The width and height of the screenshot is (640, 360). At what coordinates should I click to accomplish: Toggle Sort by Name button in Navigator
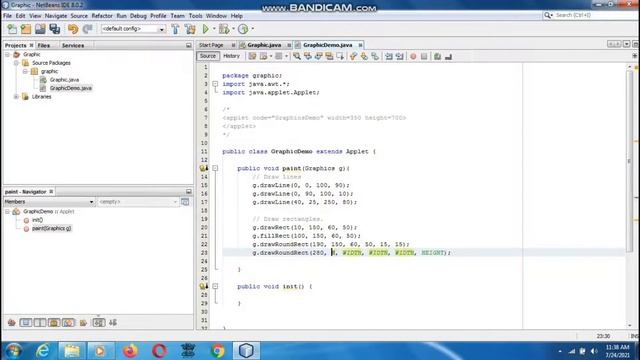pyautogui.click(x=99, y=323)
